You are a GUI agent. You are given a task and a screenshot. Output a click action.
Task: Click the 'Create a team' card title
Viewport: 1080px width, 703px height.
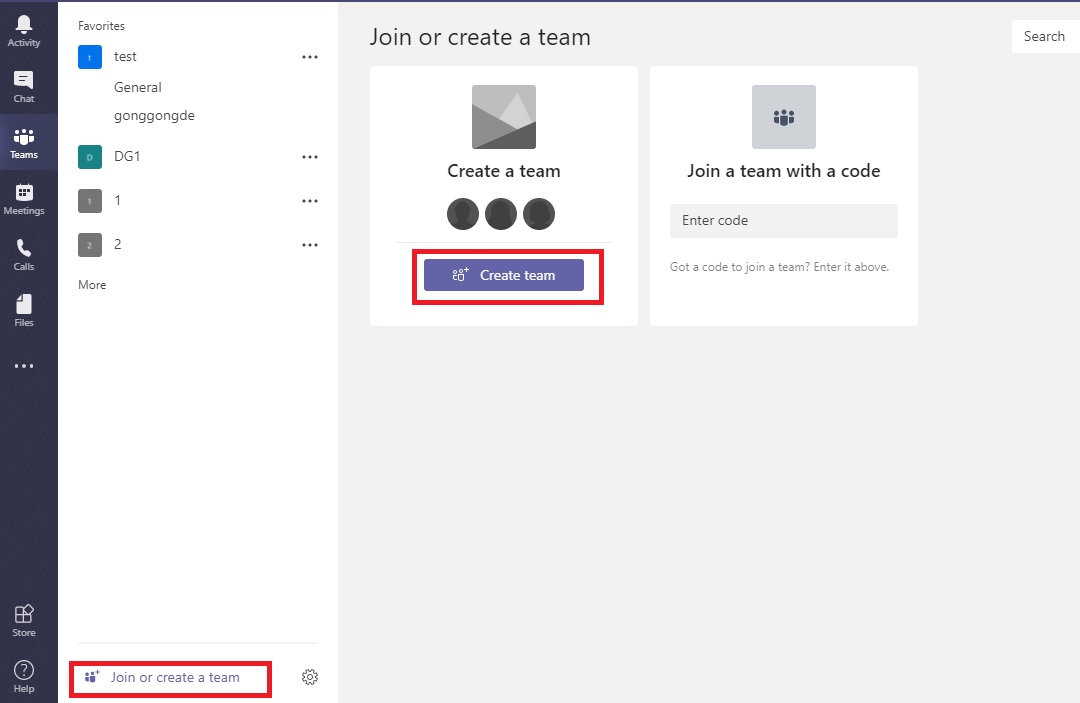[x=503, y=171]
